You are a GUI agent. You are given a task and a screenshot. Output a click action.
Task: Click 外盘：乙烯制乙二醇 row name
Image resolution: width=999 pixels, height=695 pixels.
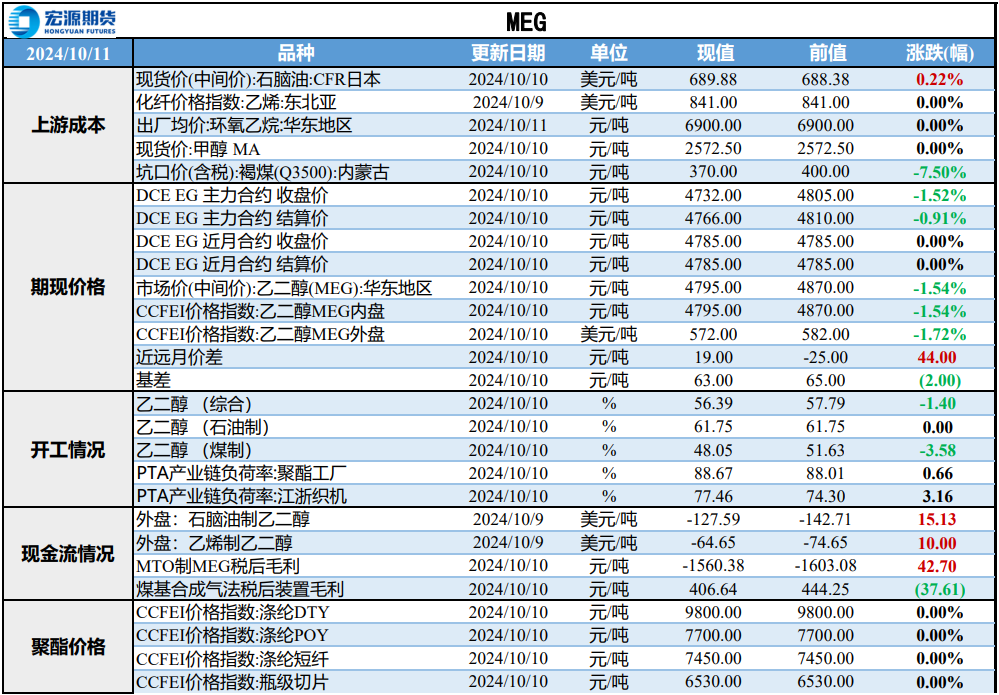coord(215,543)
